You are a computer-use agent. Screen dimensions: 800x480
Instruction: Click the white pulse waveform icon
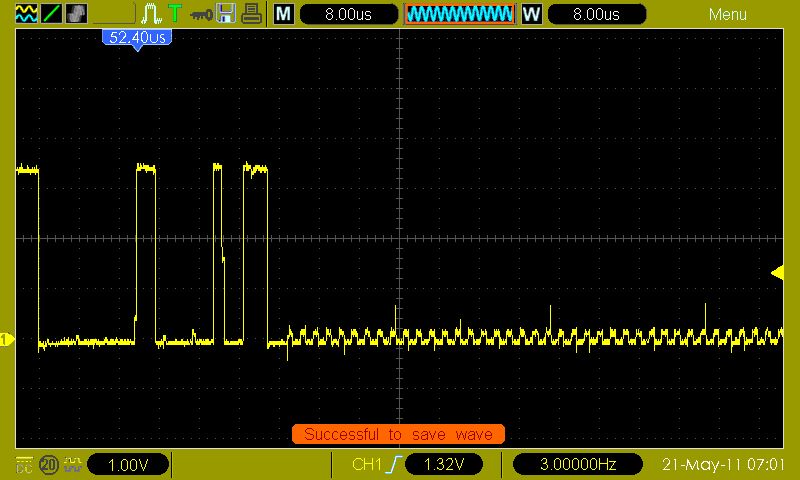[x=151, y=13]
